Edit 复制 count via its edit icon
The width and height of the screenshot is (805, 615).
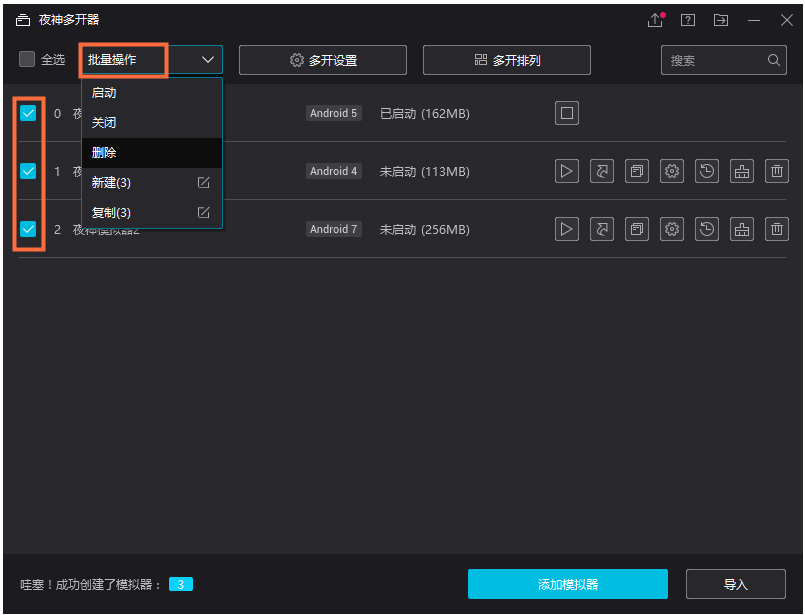click(x=203, y=213)
